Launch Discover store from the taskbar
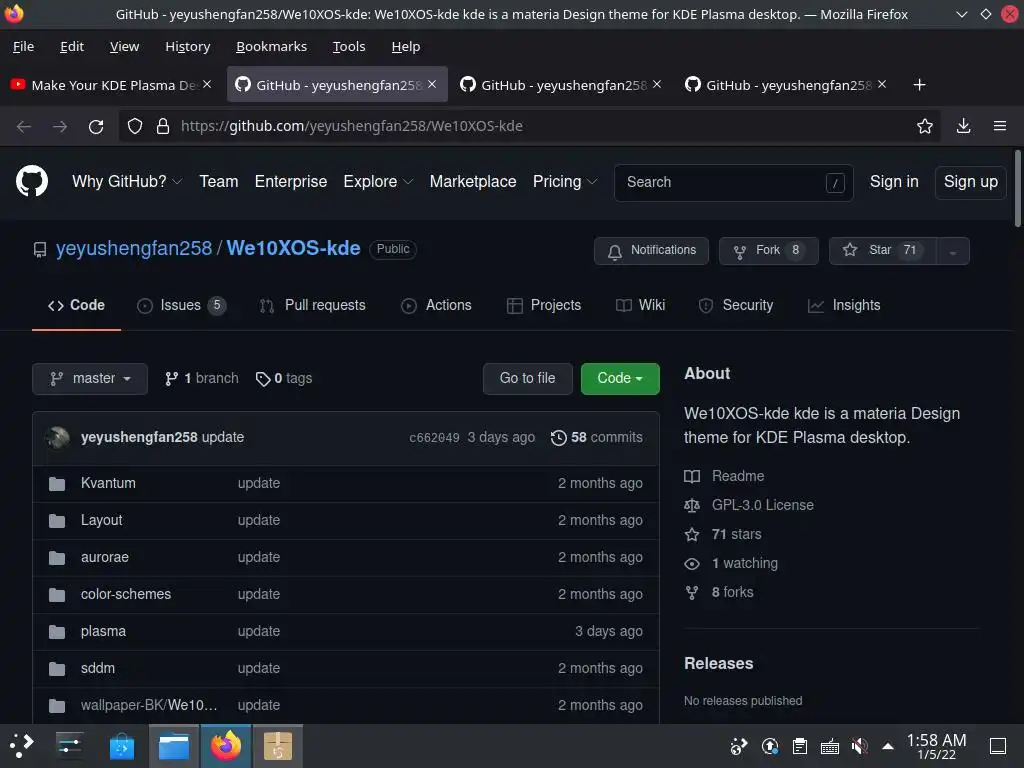Screen dimensions: 1024x768 (121, 746)
